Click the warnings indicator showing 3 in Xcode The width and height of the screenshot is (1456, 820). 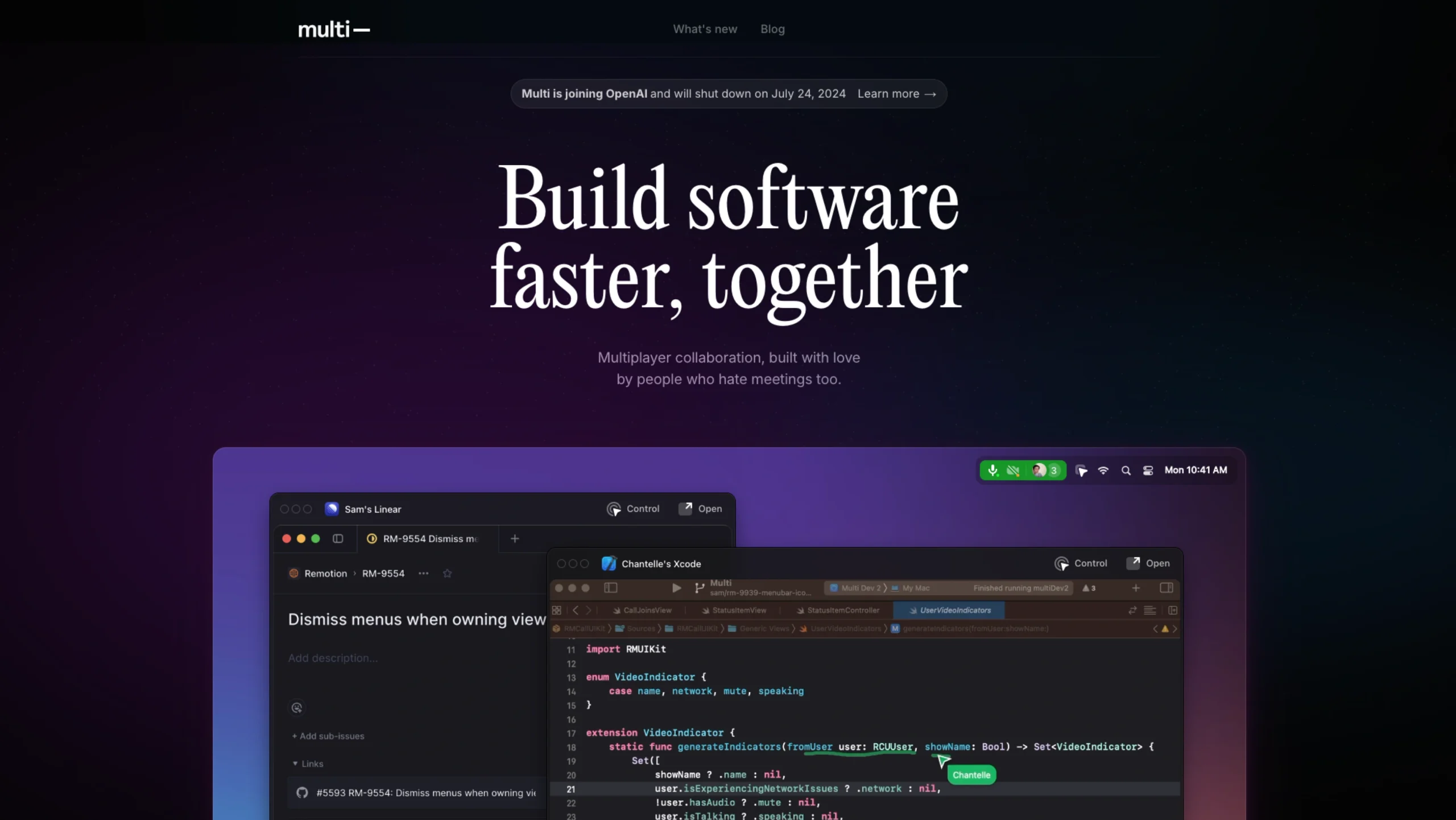pos(1089,588)
